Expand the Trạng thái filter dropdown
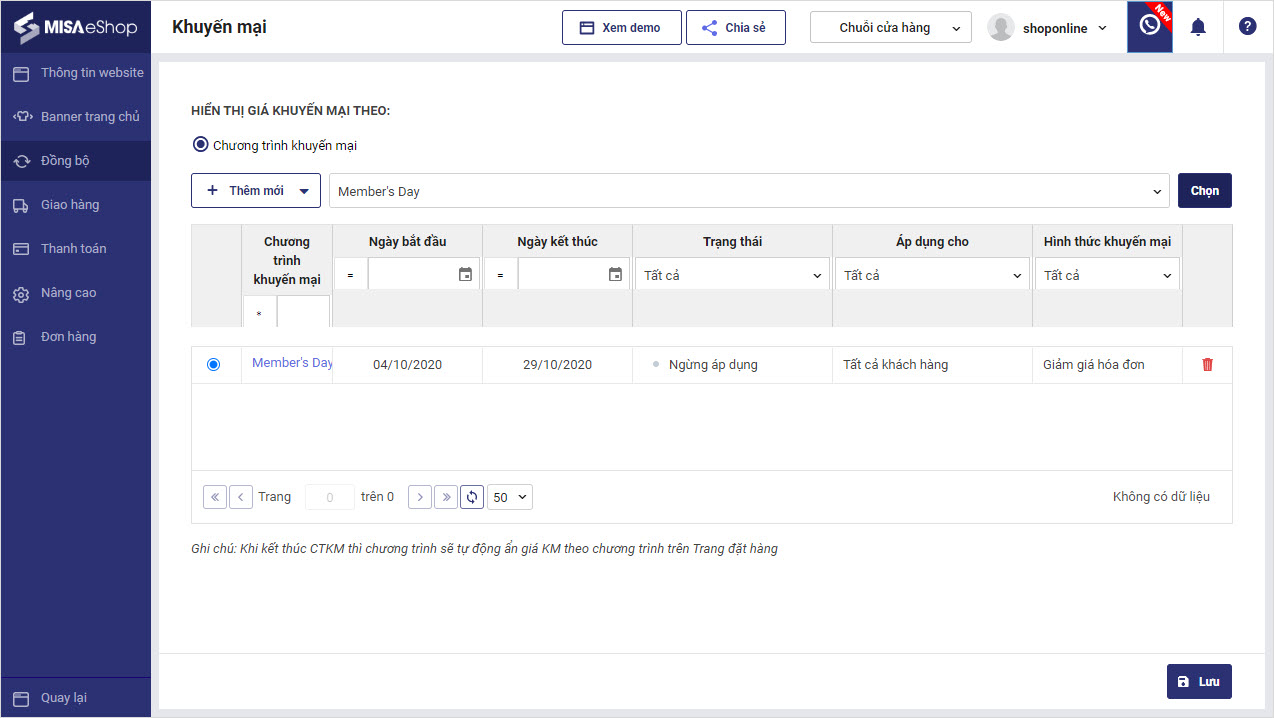The width and height of the screenshot is (1274, 718). (x=732, y=275)
